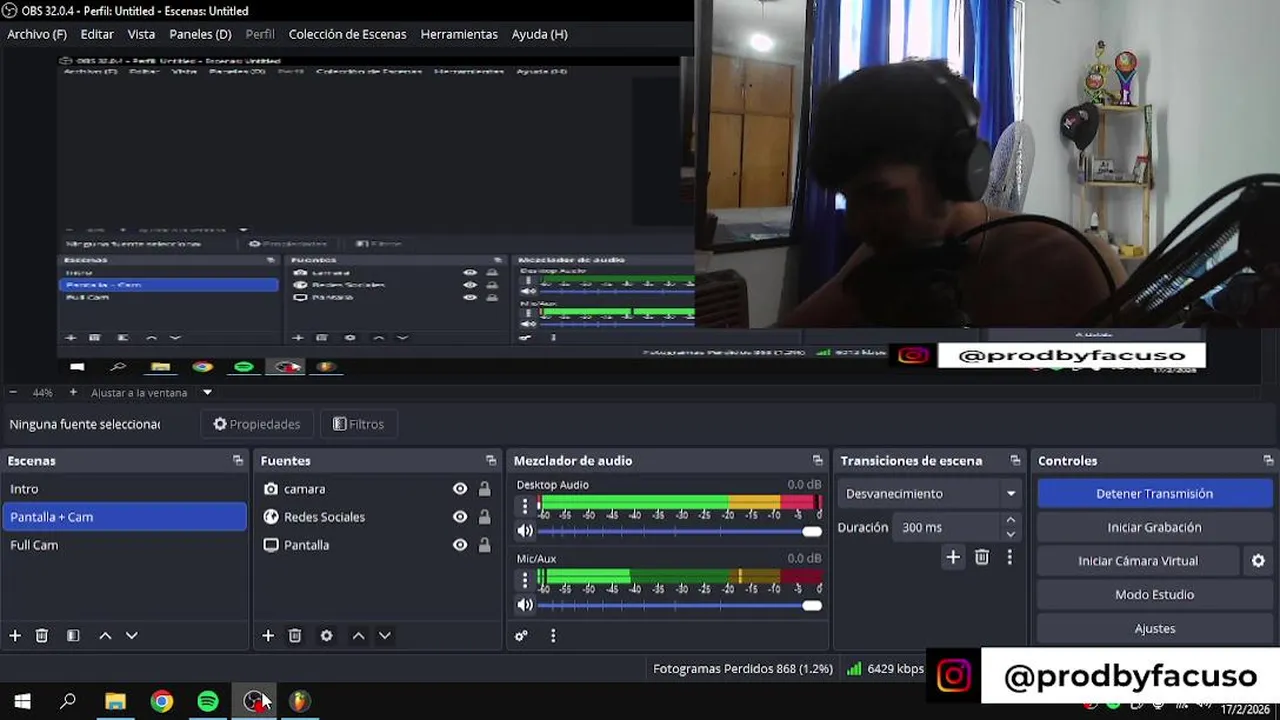The height and width of the screenshot is (720, 1280).
Task: Float the Fuentes dock panel
Action: click(491, 460)
